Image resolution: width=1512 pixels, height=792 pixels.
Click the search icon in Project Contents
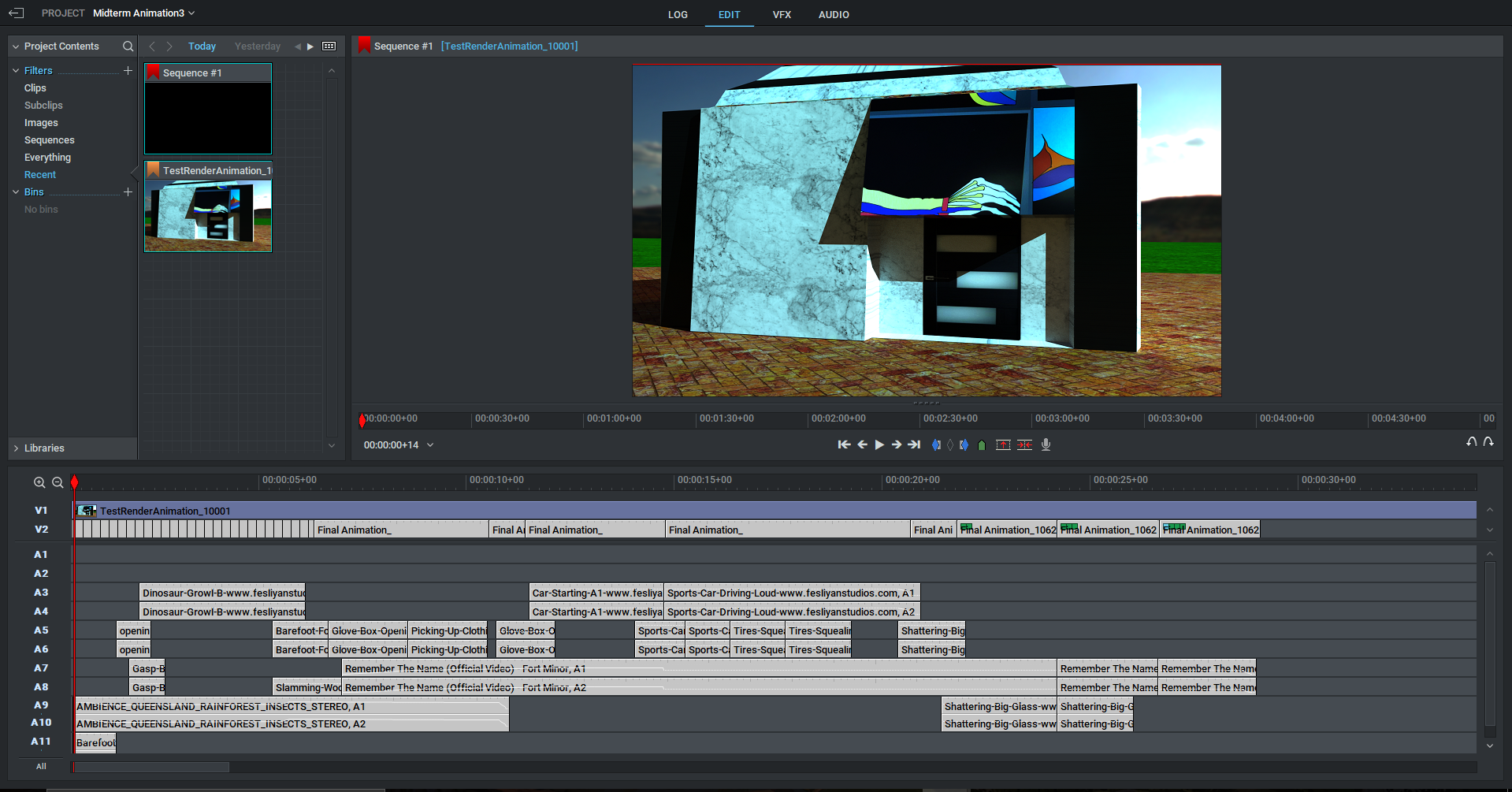tap(128, 46)
